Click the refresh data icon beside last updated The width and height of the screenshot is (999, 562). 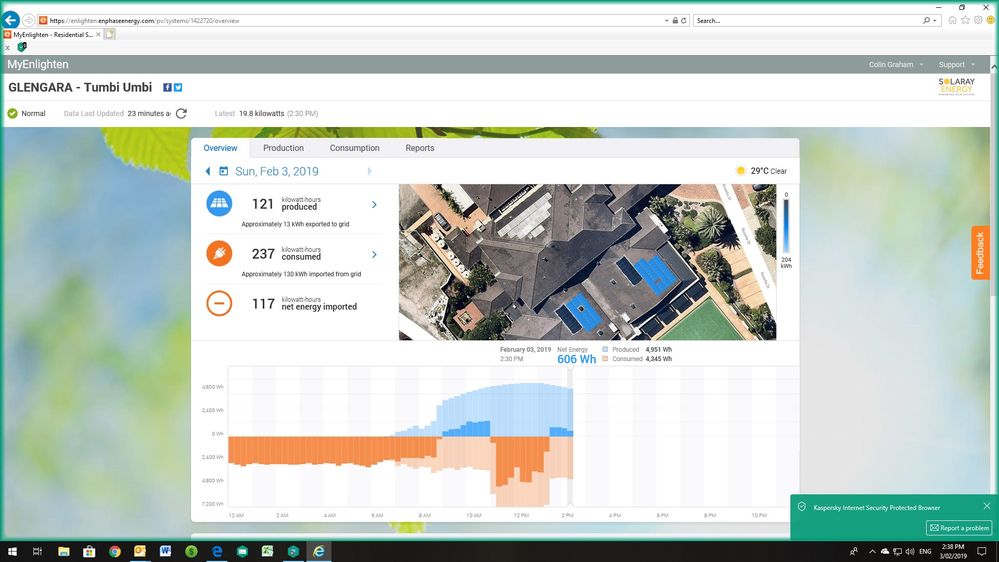(181, 113)
